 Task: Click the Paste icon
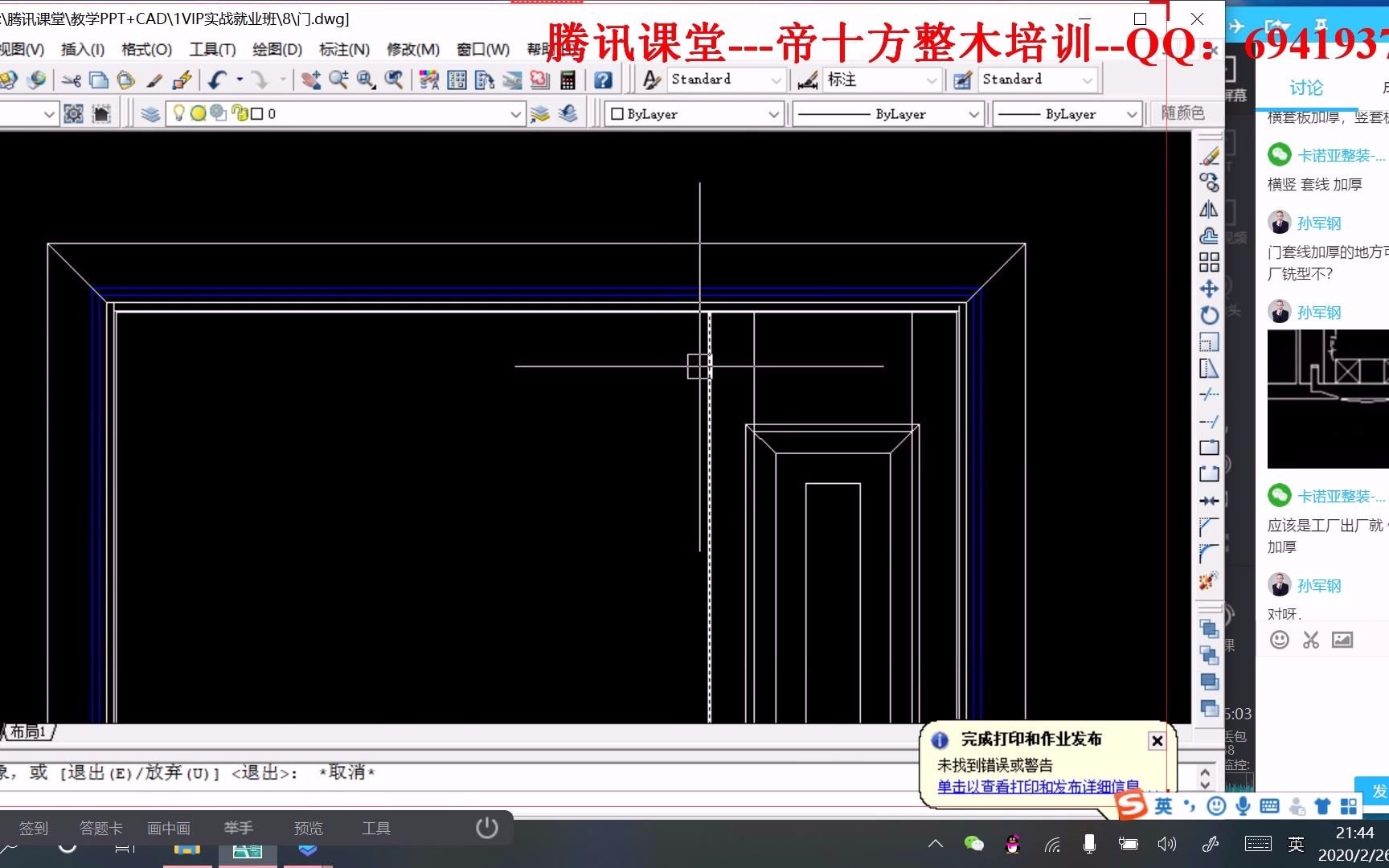126,80
